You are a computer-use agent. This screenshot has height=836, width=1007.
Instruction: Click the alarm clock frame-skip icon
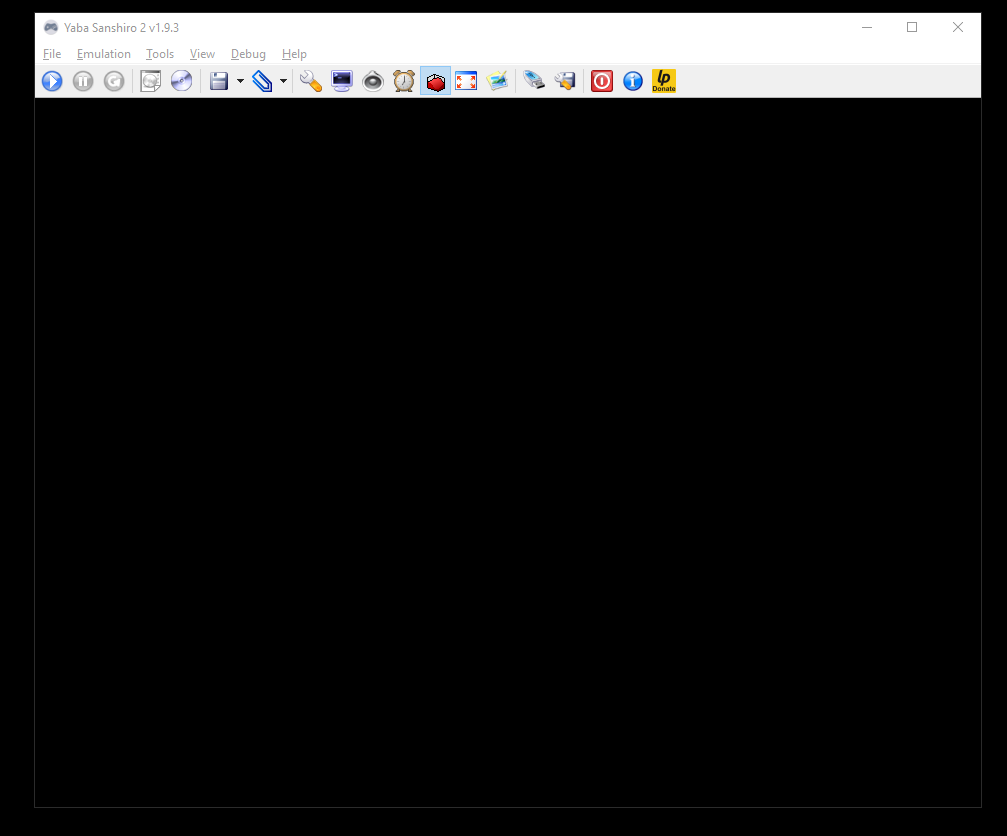click(404, 81)
